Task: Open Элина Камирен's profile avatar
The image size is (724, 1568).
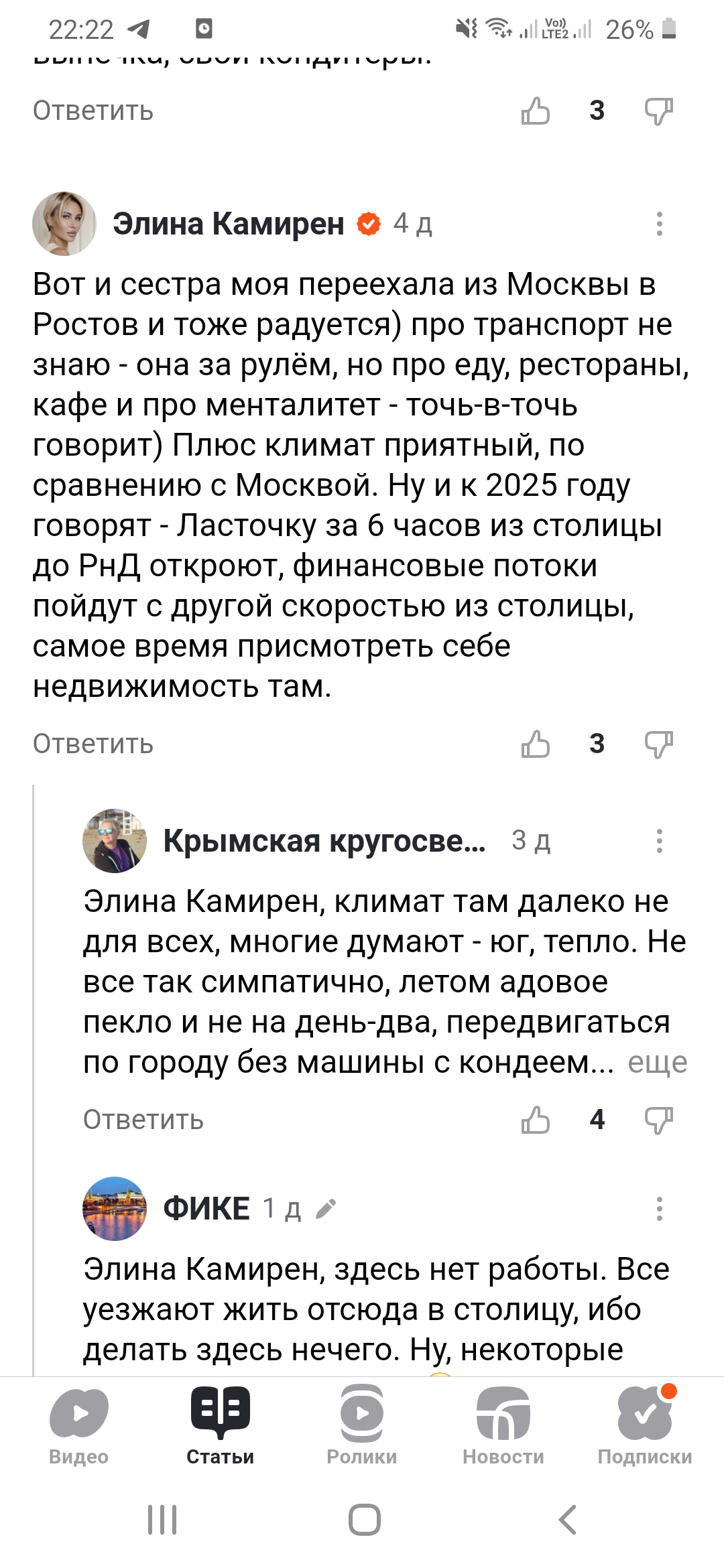Action: [64, 224]
